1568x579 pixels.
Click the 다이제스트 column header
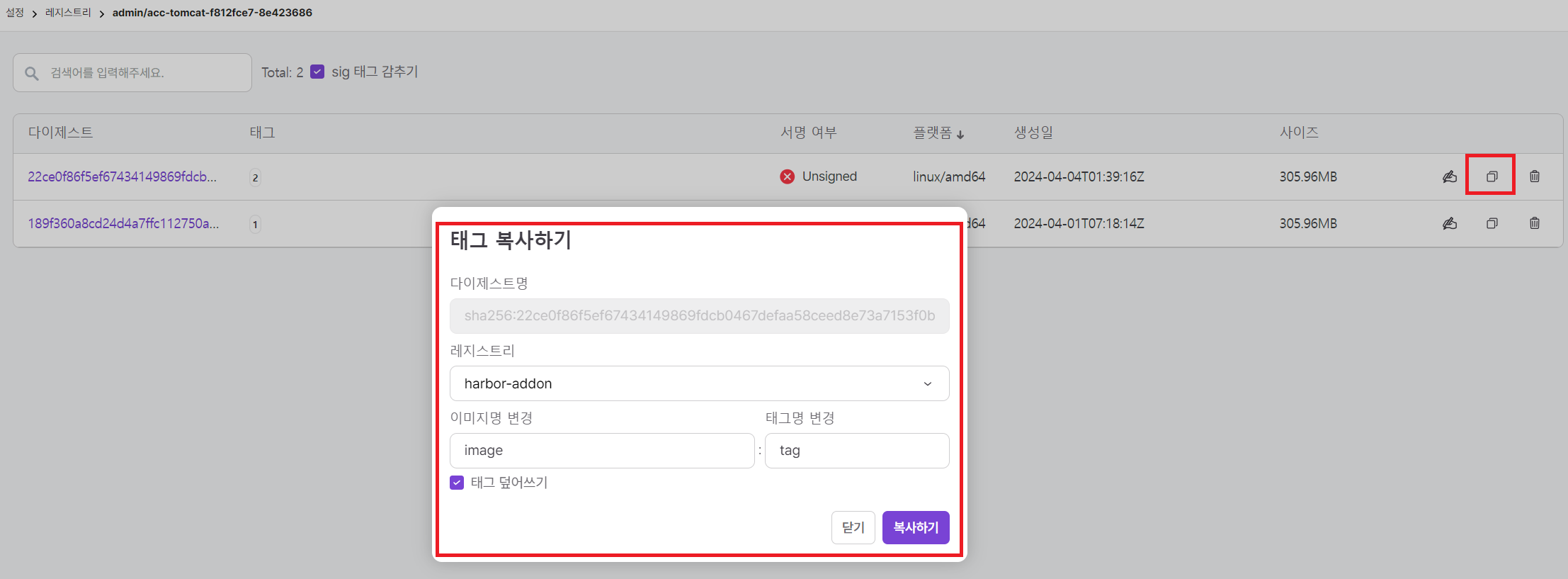(61, 133)
